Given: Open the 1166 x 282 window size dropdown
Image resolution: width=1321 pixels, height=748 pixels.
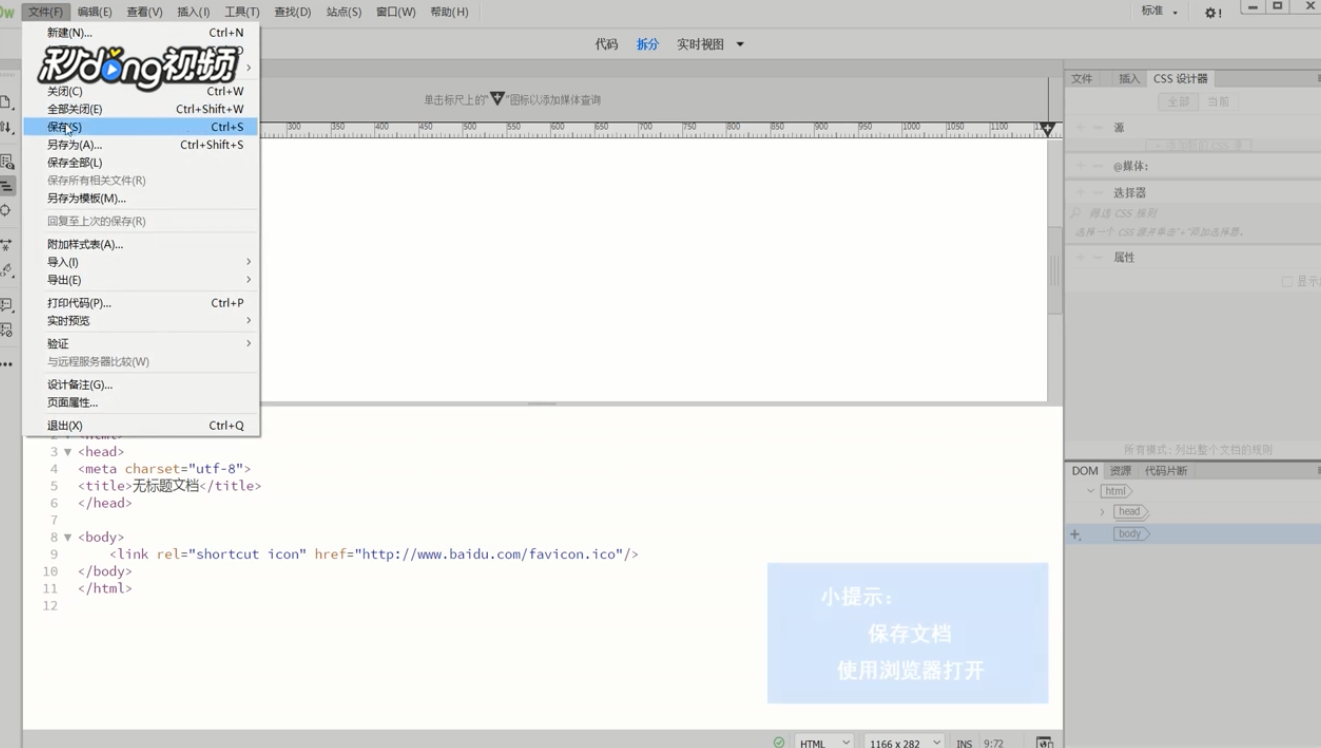Looking at the screenshot, I should click(904, 743).
